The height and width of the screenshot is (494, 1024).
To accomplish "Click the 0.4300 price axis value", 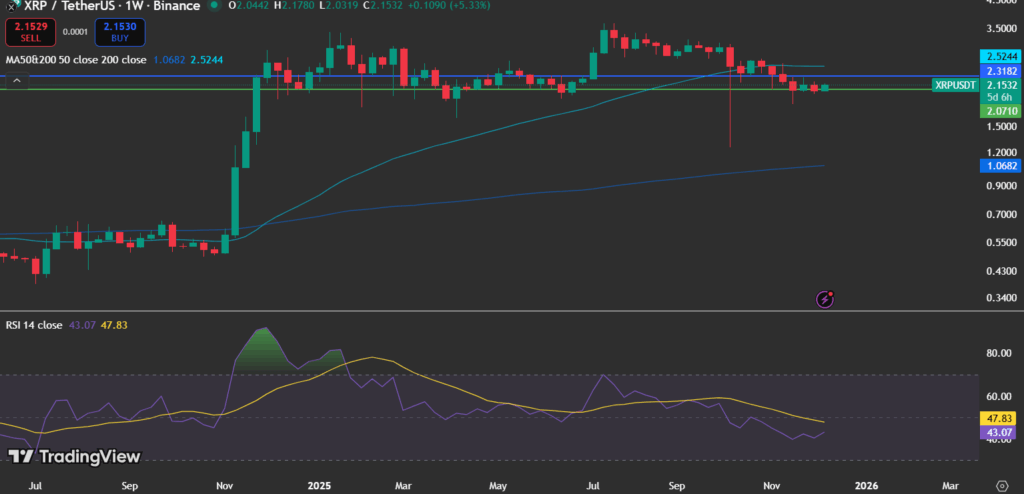I will (1002, 271).
